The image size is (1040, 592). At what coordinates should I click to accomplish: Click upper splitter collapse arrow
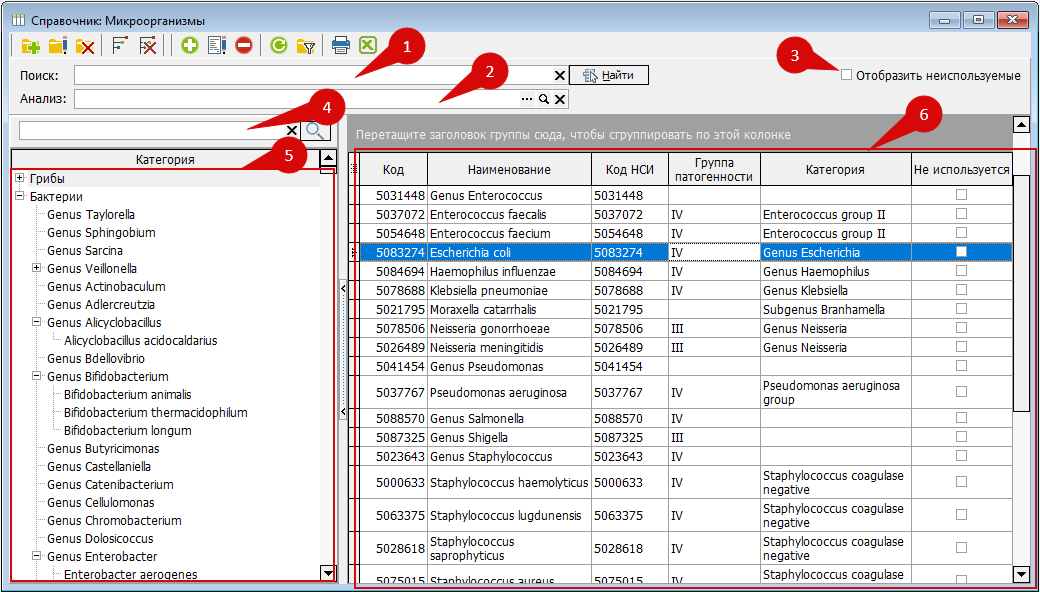343,287
